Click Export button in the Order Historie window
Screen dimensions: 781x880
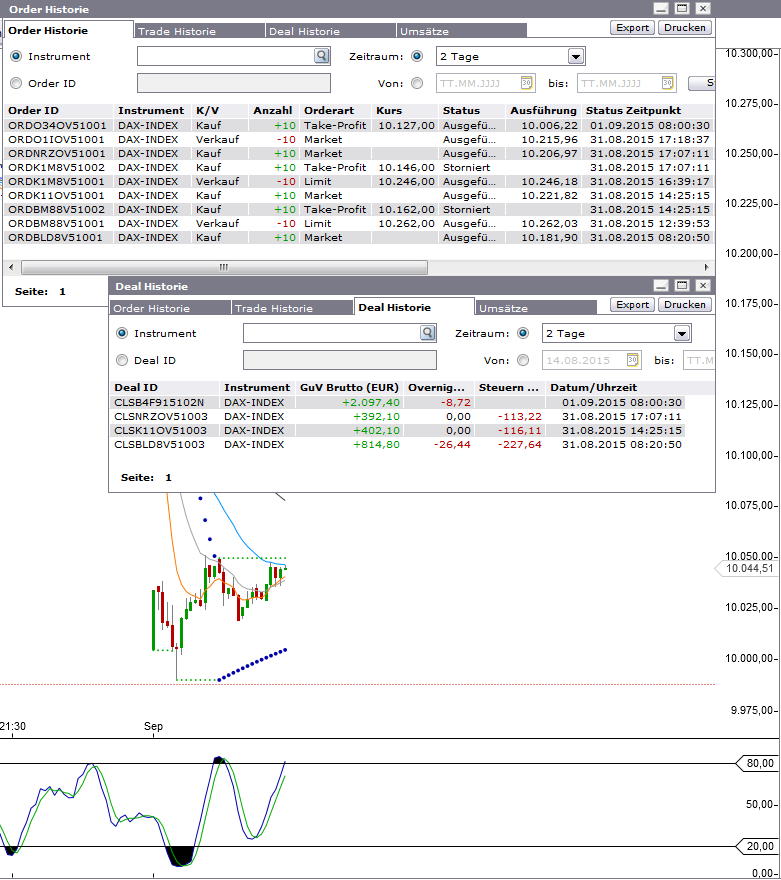pos(632,28)
